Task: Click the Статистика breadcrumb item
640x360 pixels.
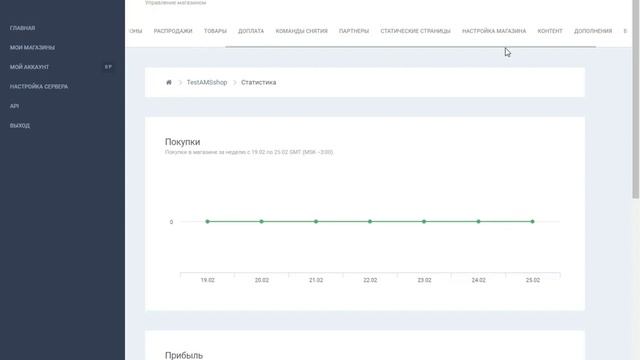Action: coord(258,82)
